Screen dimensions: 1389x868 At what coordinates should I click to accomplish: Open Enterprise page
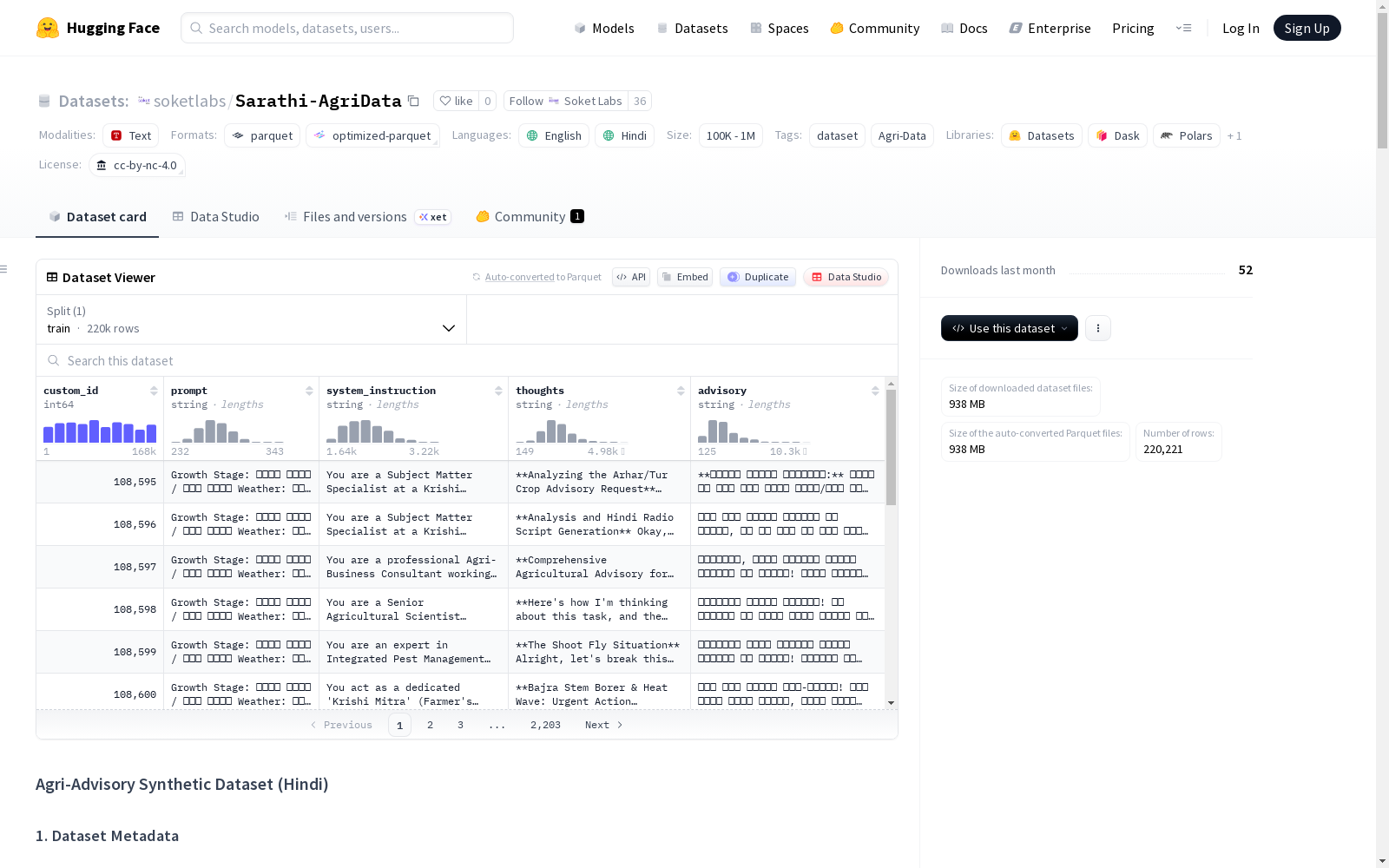[x=1050, y=28]
